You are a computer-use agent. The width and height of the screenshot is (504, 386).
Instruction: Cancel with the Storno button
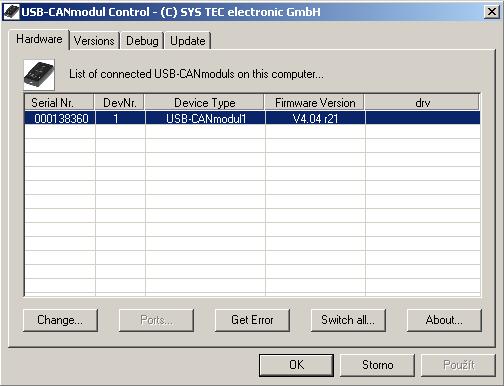[377, 365]
